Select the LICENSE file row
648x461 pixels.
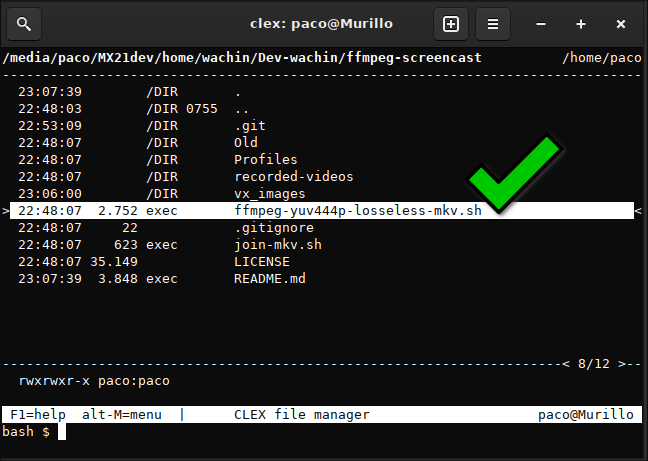322,261
